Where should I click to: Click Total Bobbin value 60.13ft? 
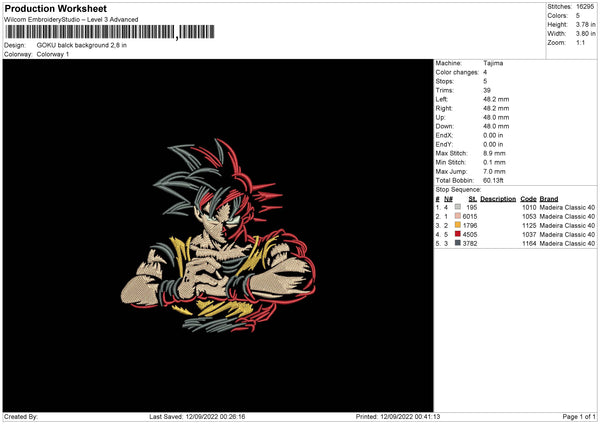click(493, 181)
